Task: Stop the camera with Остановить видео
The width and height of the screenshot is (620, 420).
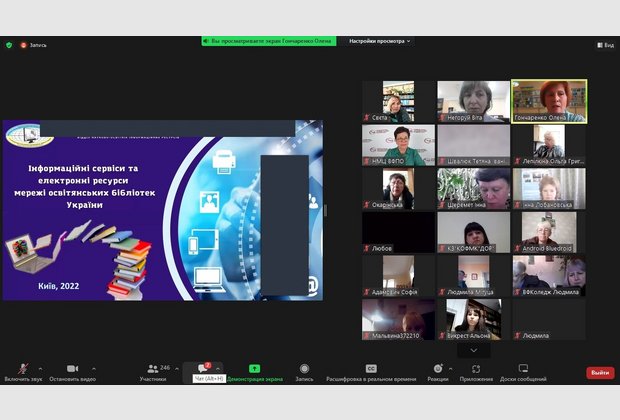Action: click(72, 369)
